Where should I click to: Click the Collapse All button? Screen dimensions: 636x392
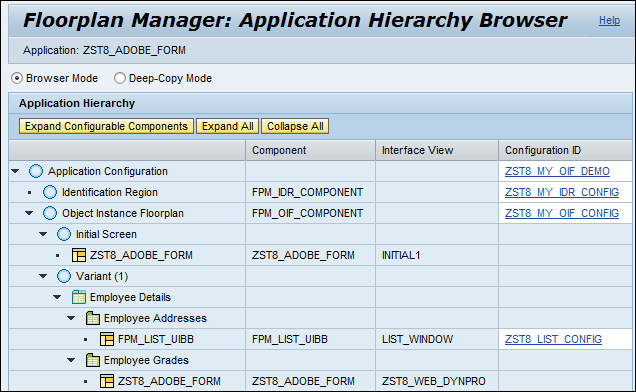coord(295,126)
